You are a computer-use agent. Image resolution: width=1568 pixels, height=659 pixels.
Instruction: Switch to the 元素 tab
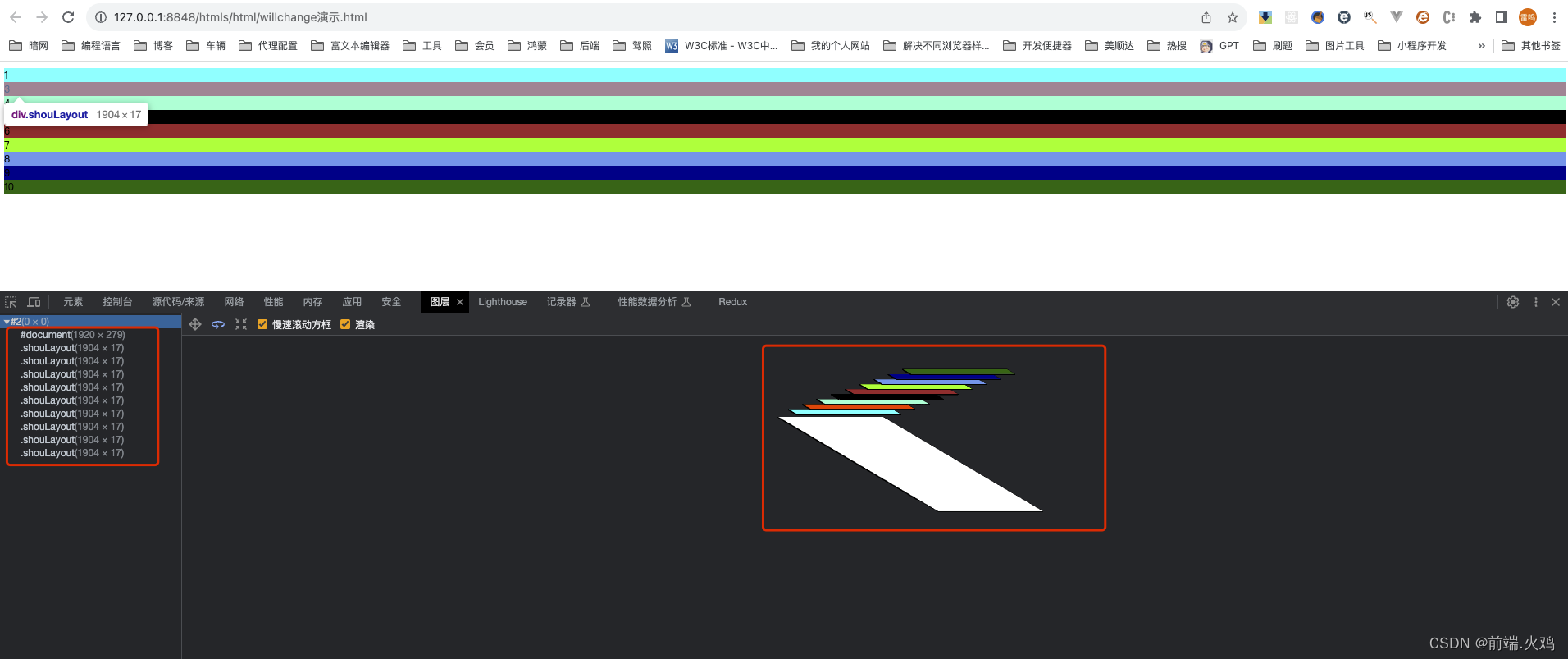[73, 302]
